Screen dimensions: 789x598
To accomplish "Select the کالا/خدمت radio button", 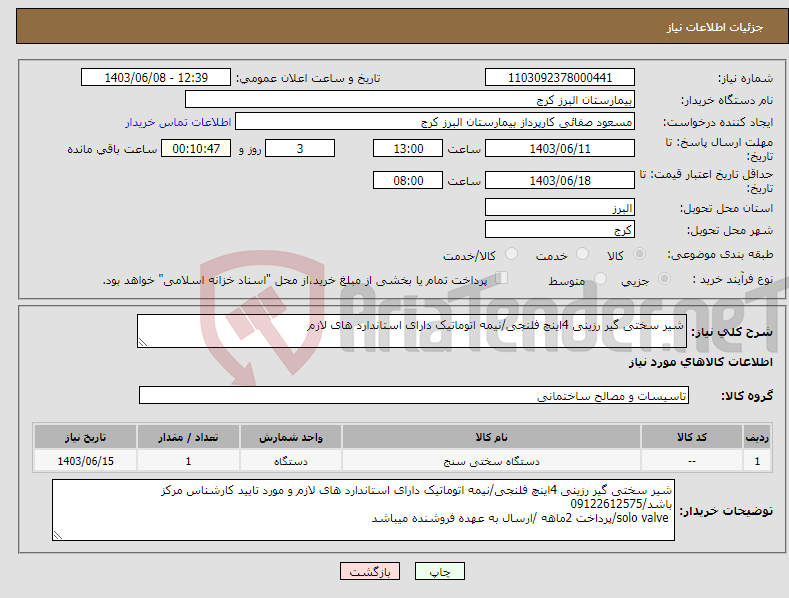I will (x=511, y=254).
